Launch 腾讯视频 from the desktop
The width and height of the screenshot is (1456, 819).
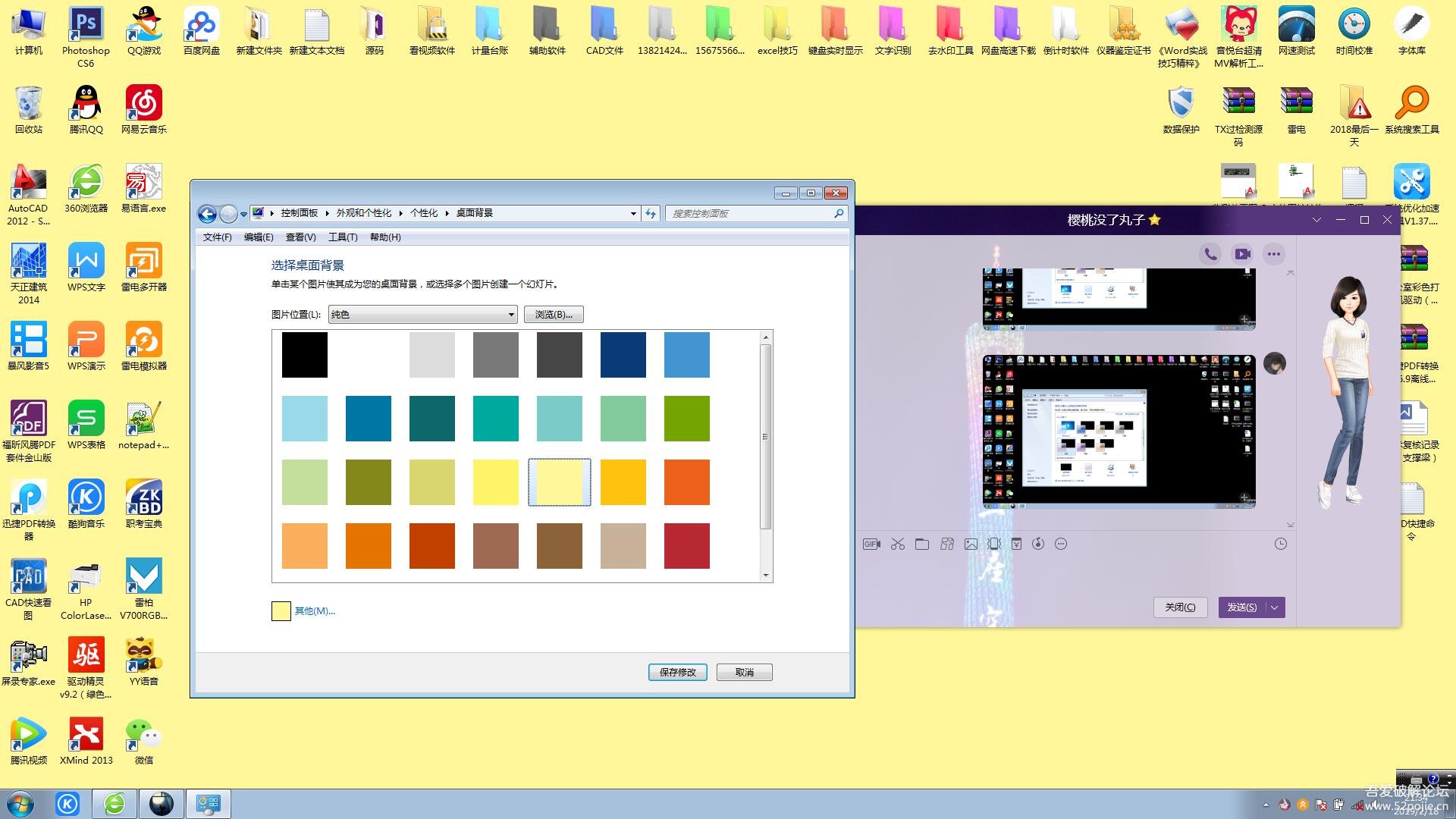pyautogui.click(x=28, y=740)
